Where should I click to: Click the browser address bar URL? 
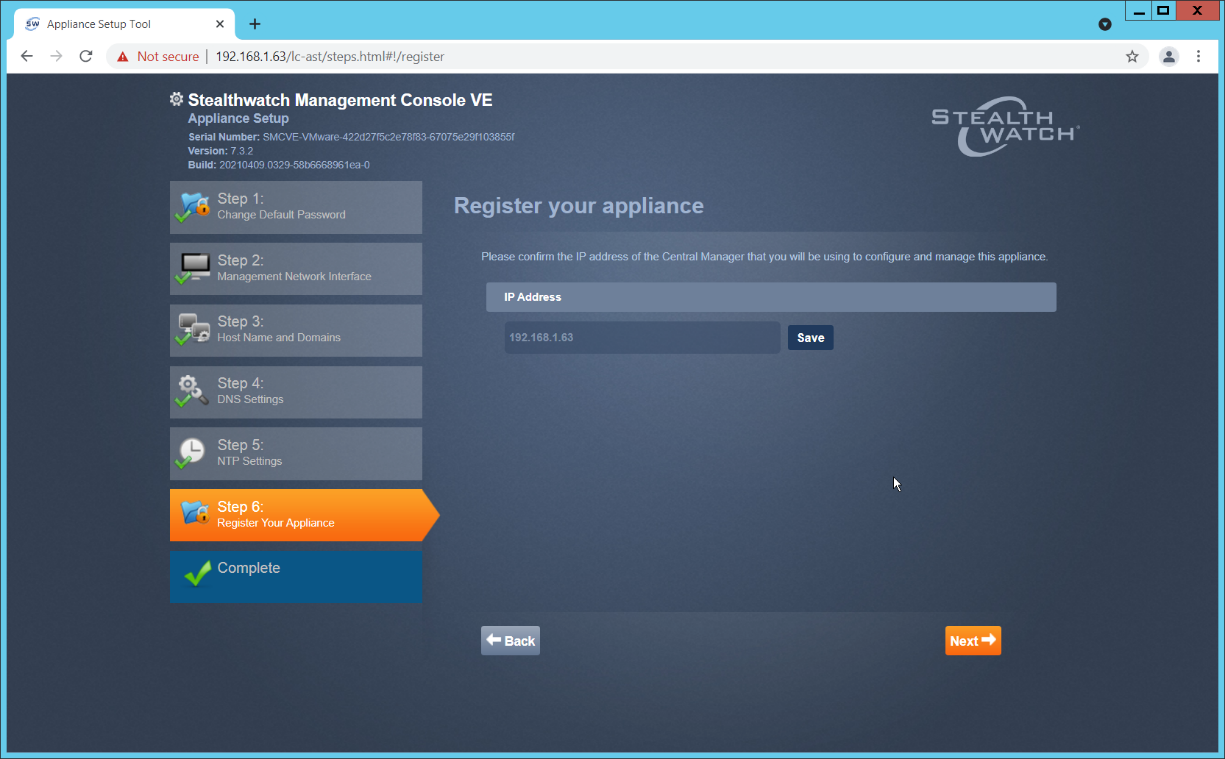click(x=330, y=57)
